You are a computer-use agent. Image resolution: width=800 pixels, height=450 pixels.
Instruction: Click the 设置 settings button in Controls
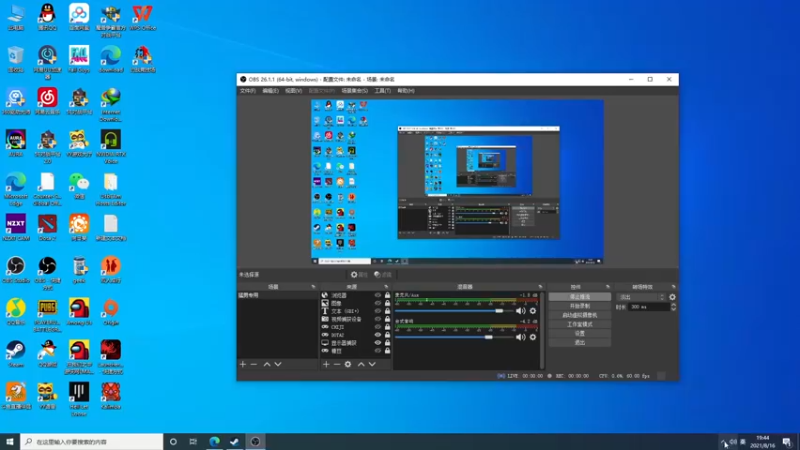580,333
